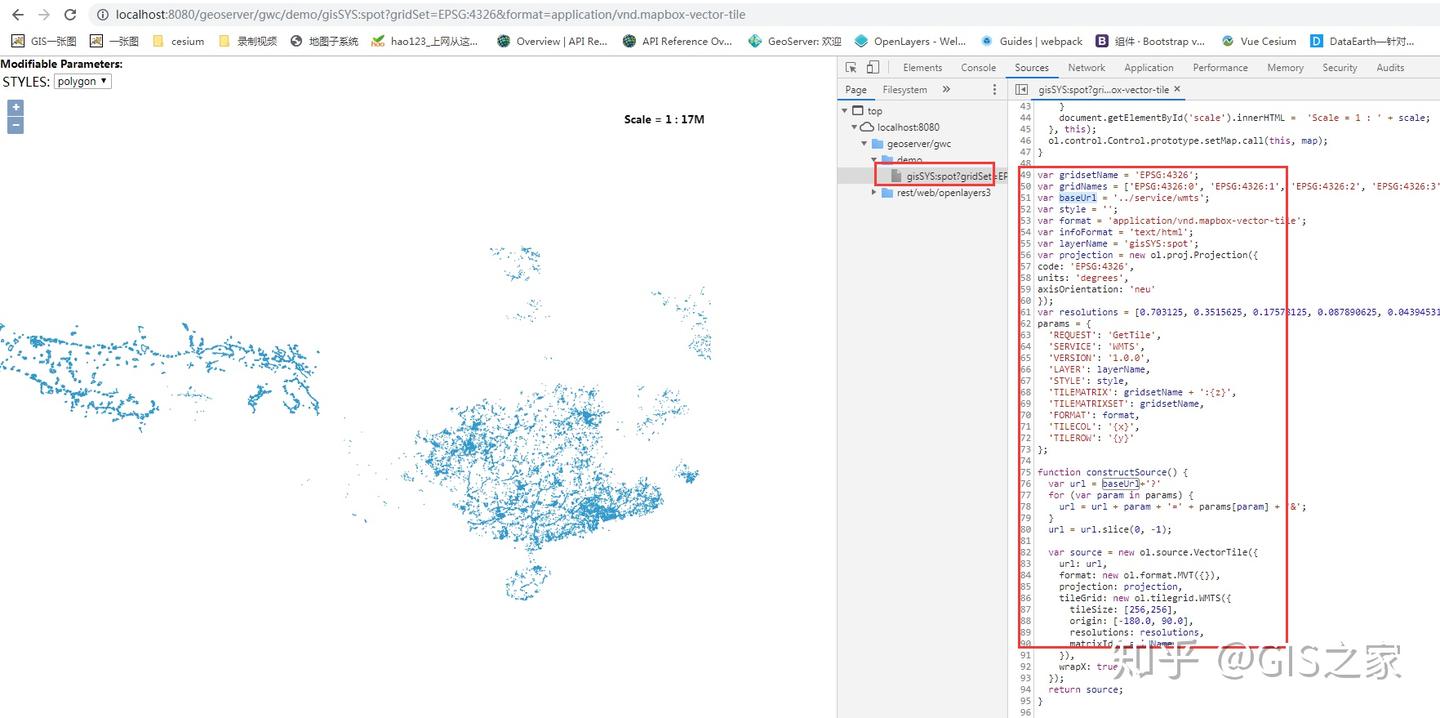This screenshot has height=718, width=1440.
Task: Close the gisSYS:spot source file tab
Action: click(1177, 89)
